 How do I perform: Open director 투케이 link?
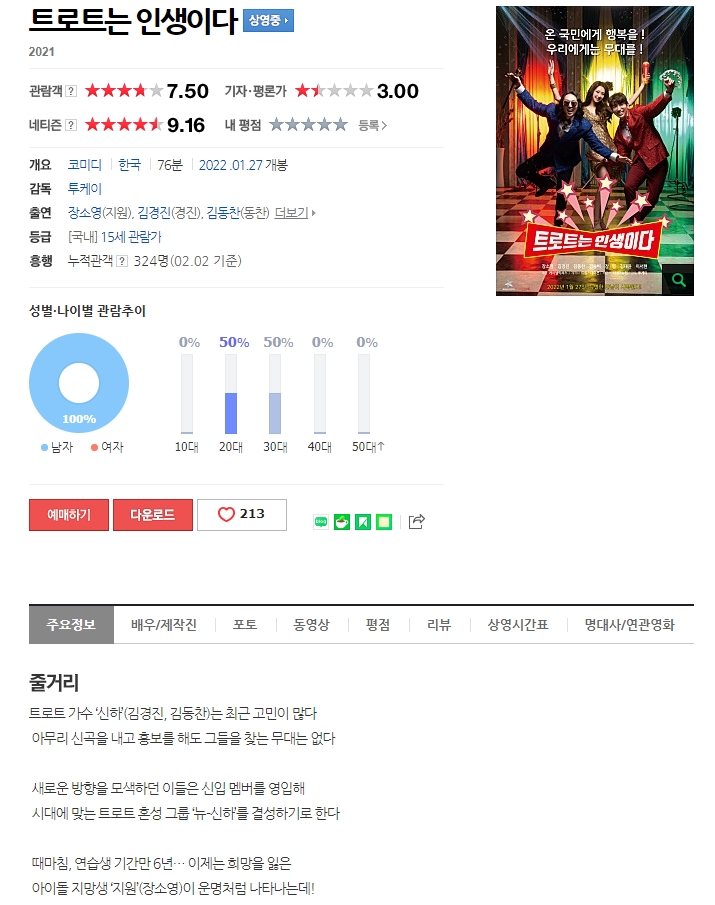click(x=85, y=189)
